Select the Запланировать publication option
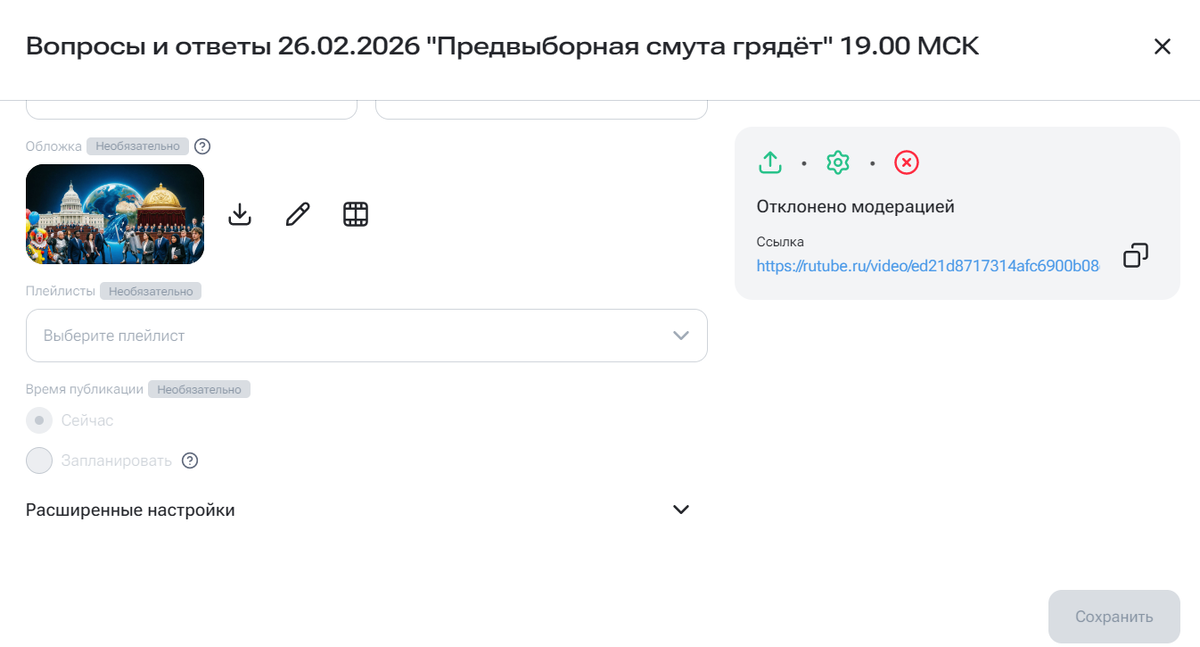 (x=39, y=460)
